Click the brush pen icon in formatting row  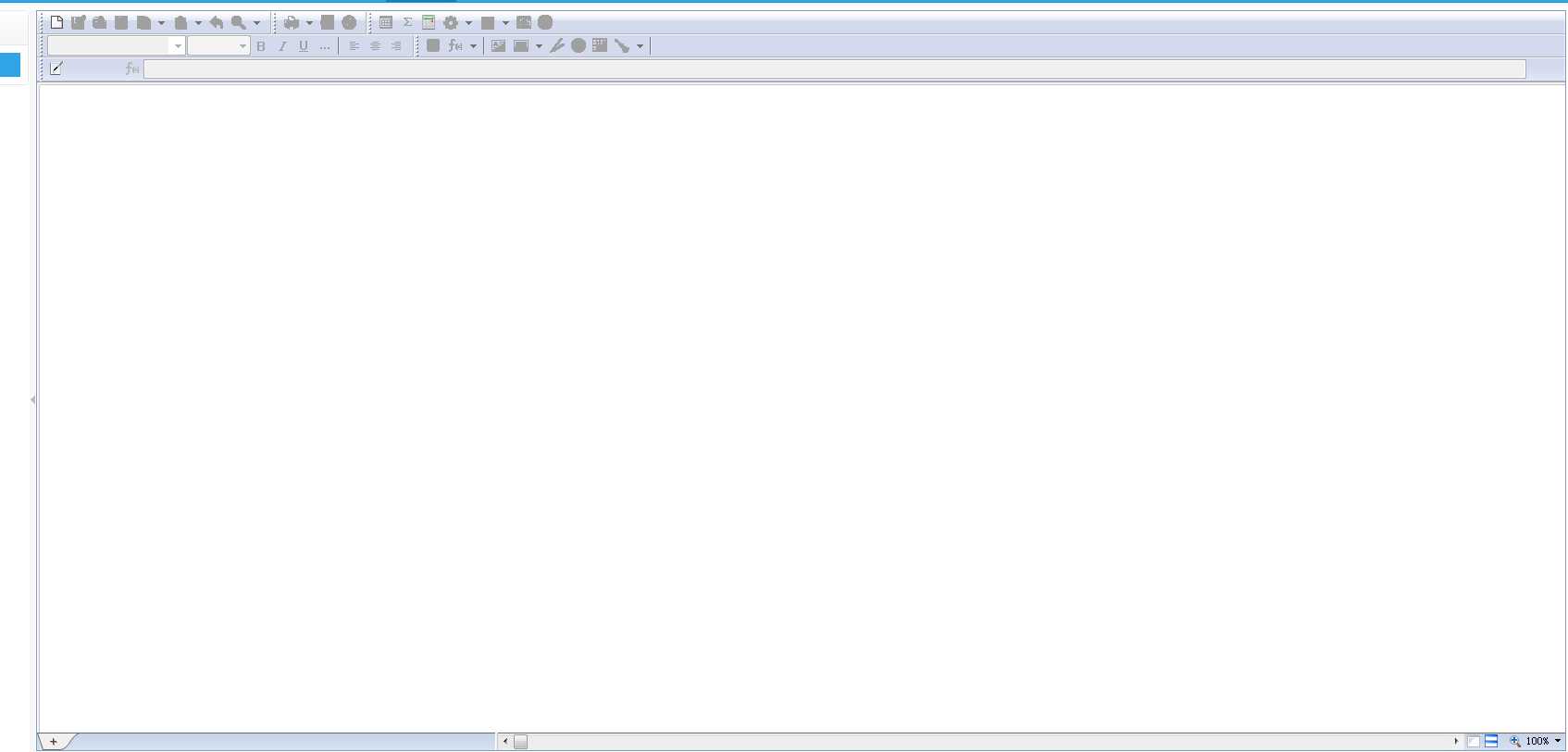tap(556, 46)
